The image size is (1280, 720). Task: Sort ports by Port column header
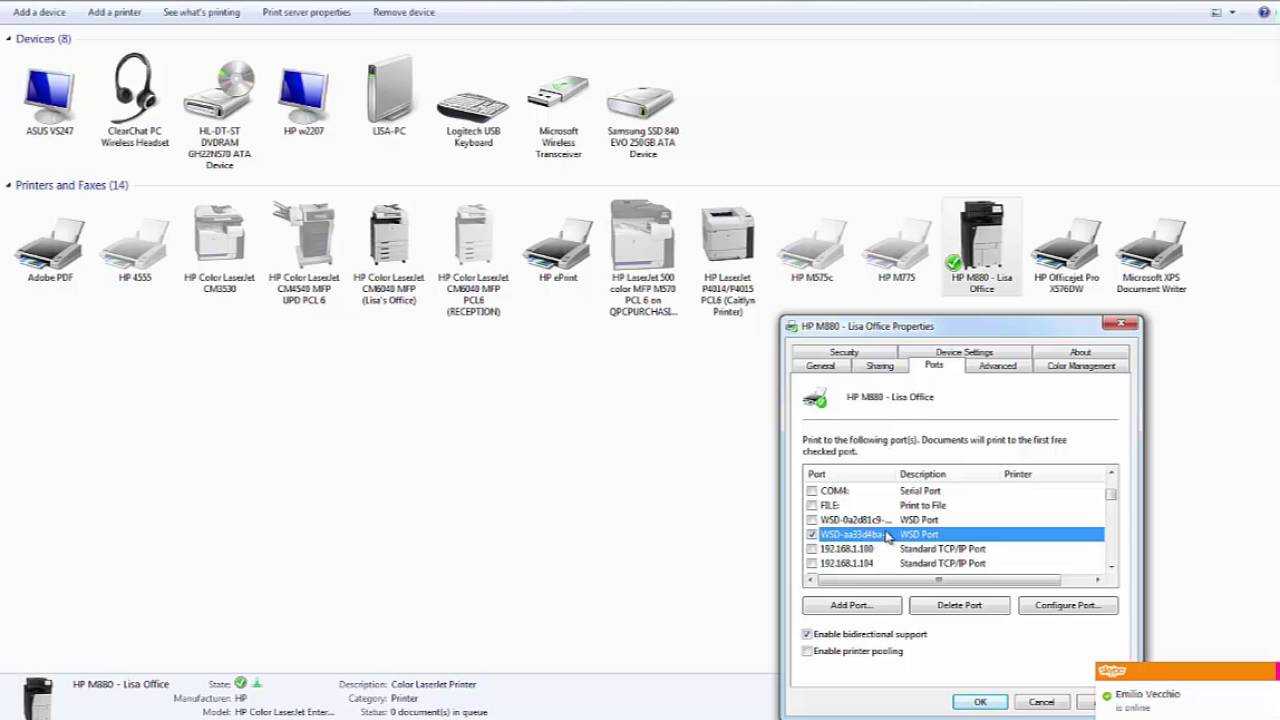pyautogui.click(x=850, y=474)
